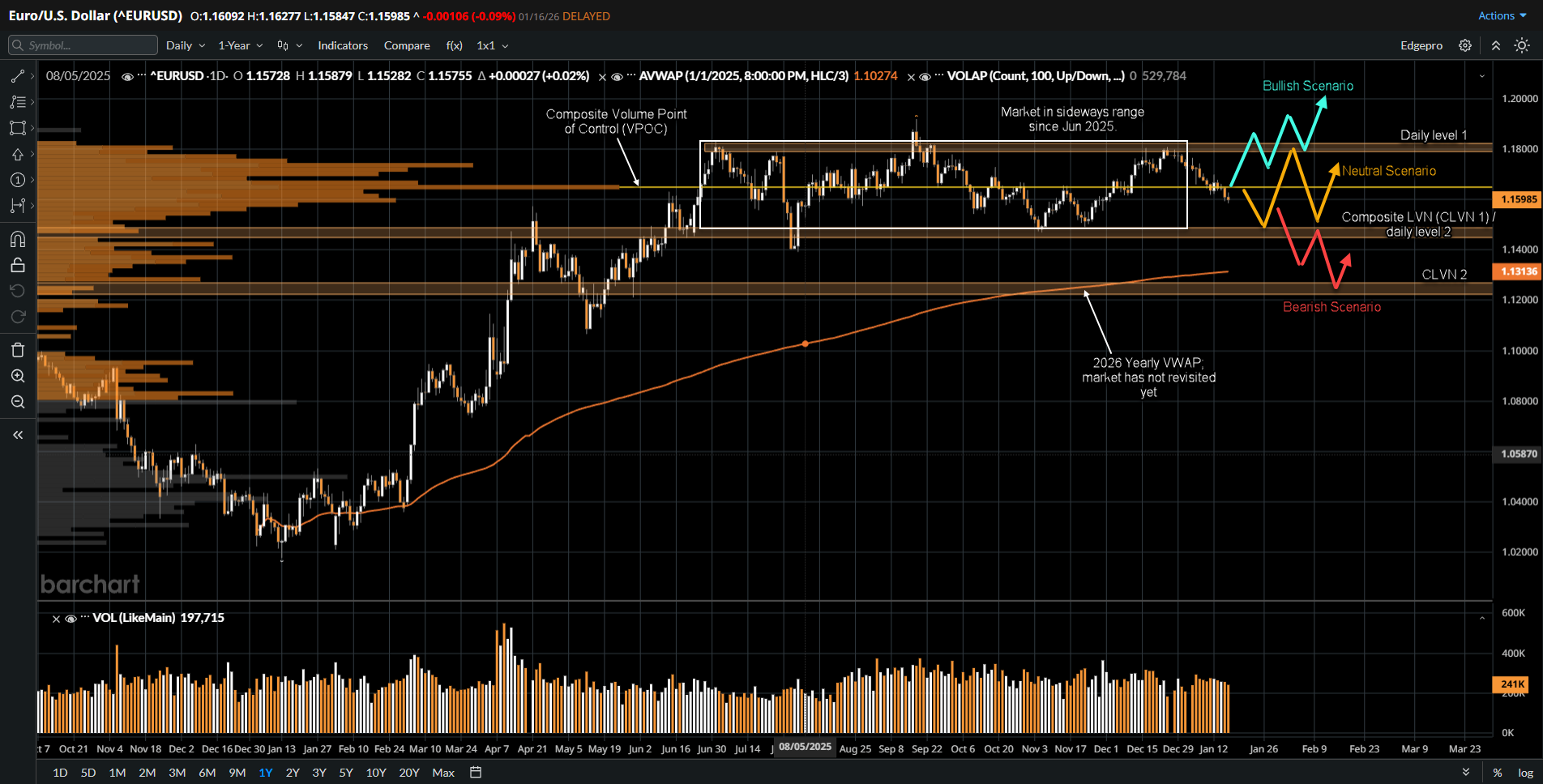Open the annotations list tool
The width and height of the screenshot is (1543, 784).
pos(18,101)
